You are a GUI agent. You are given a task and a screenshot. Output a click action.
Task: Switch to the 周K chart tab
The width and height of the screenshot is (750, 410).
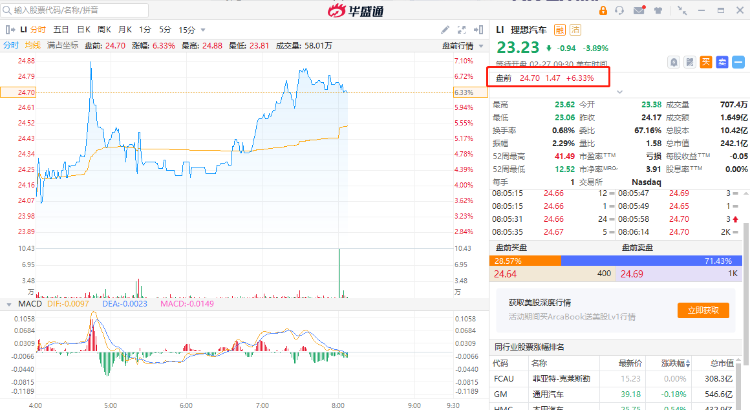click(104, 30)
